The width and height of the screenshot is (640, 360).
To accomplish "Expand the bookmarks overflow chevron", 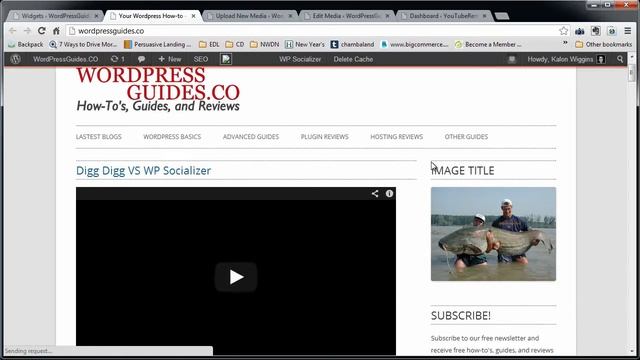I will [565, 43].
